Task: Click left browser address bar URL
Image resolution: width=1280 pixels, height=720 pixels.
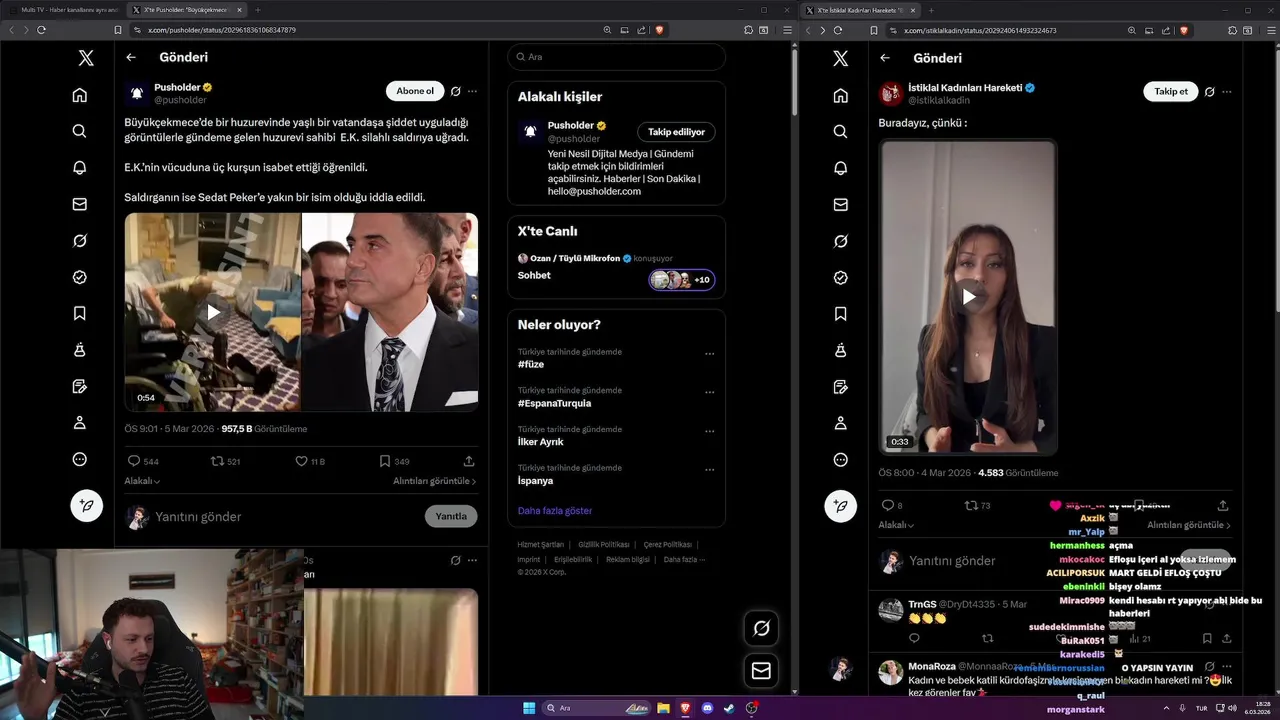Action: tap(222, 30)
